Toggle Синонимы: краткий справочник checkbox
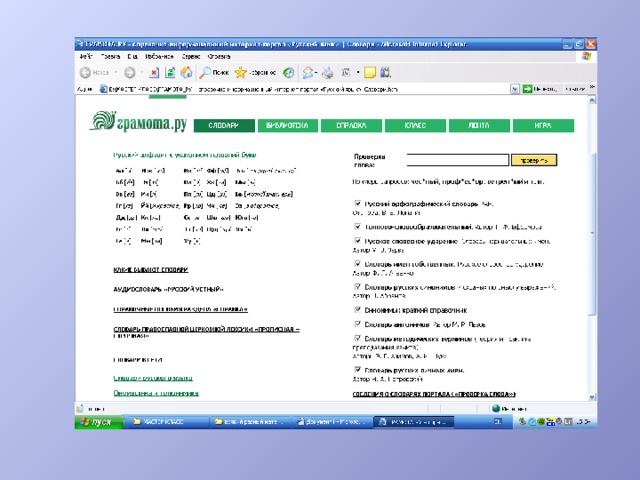The image size is (640, 480). [x=358, y=309]
